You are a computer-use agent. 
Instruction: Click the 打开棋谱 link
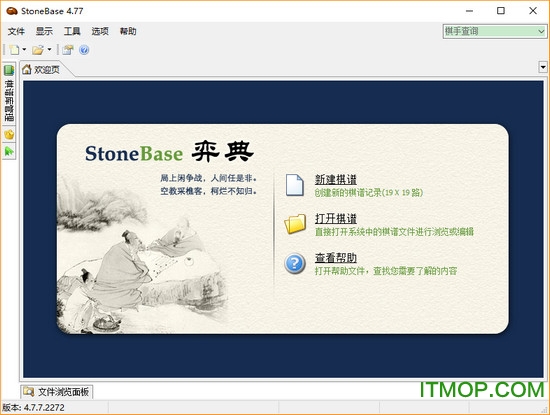point(336,219)
